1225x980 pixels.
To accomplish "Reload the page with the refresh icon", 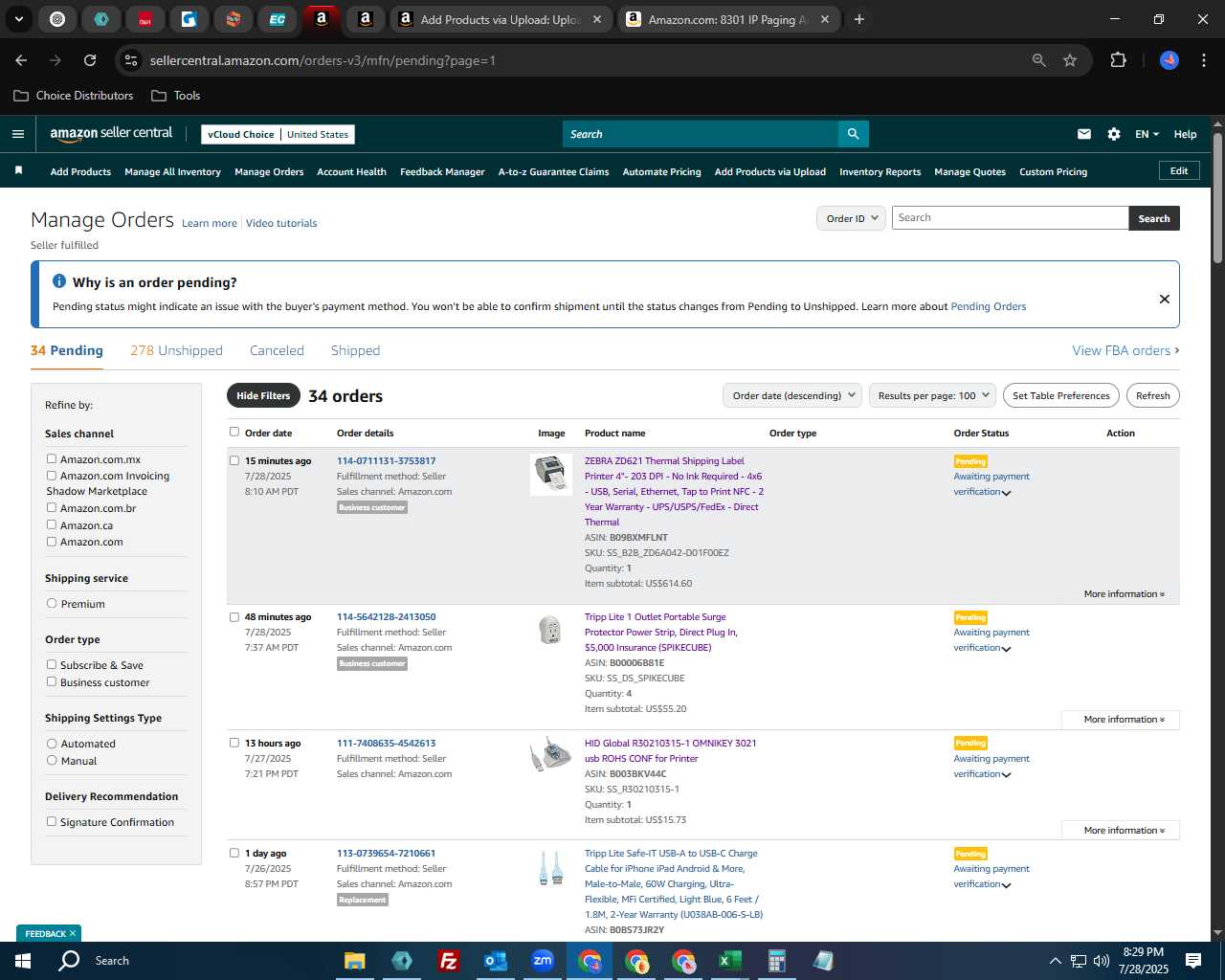I will pos(90,60).
